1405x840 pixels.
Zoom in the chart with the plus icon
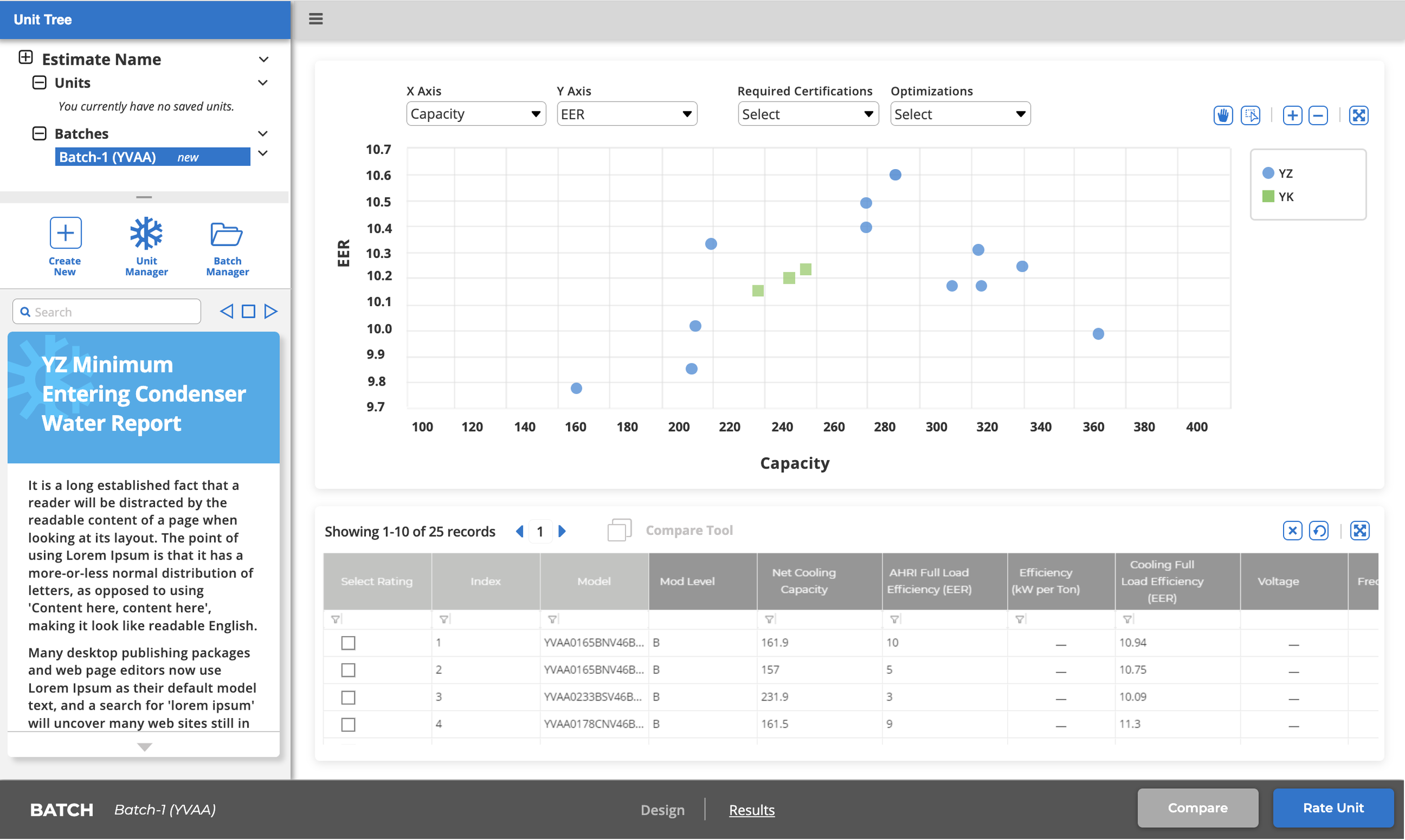(1292, 116)
